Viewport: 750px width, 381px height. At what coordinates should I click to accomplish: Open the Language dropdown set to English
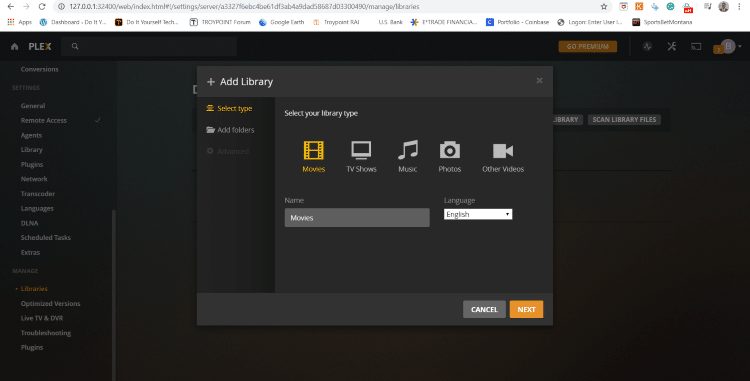(x=478, y=214)
